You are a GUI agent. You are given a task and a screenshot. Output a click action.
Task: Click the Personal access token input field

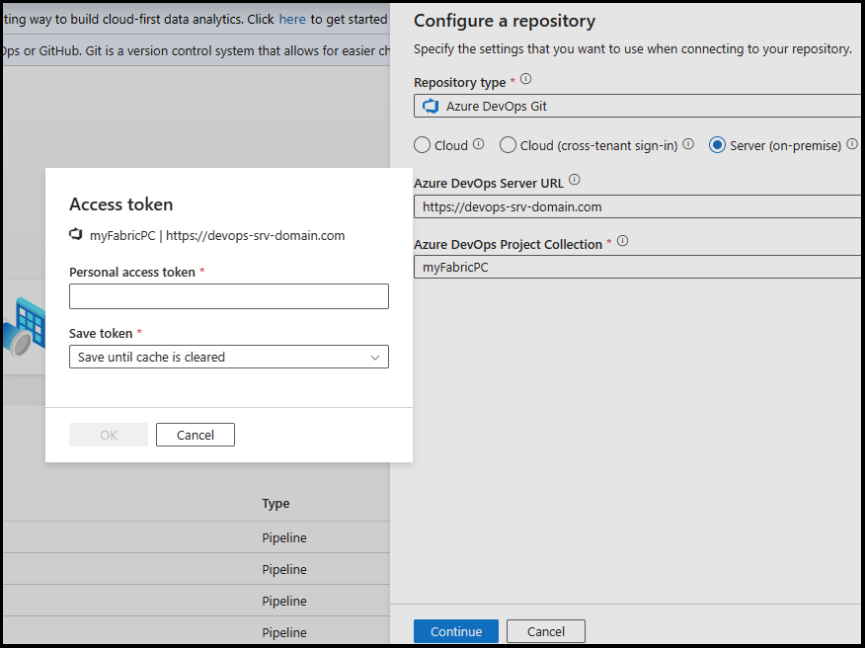[x=228, y=296]
